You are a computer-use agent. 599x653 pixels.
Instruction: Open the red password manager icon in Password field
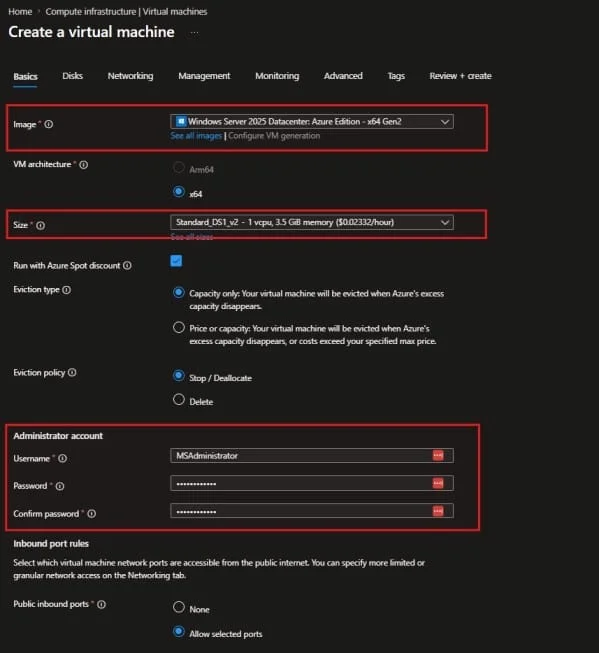click(438, 483)
